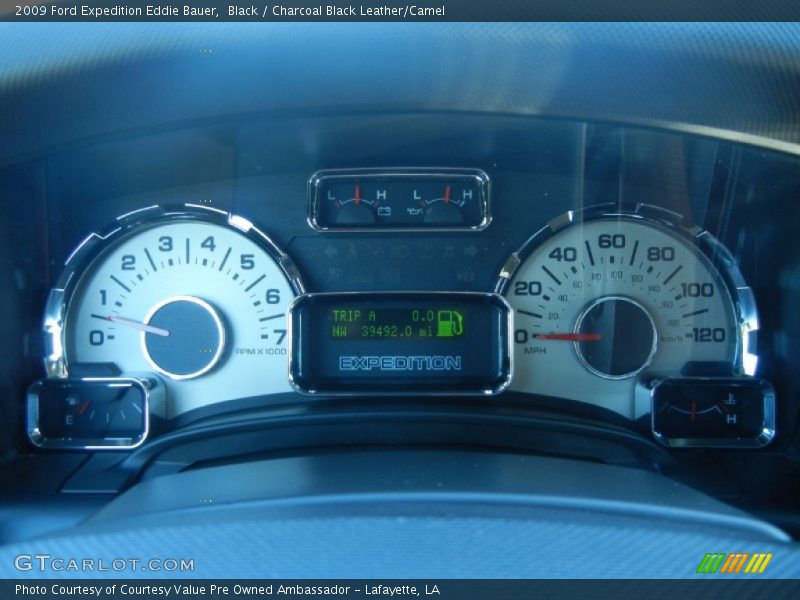Screen dimensions: 800x600
Task: Click the km/h label on speedometer
Action: tap(672, 339)
